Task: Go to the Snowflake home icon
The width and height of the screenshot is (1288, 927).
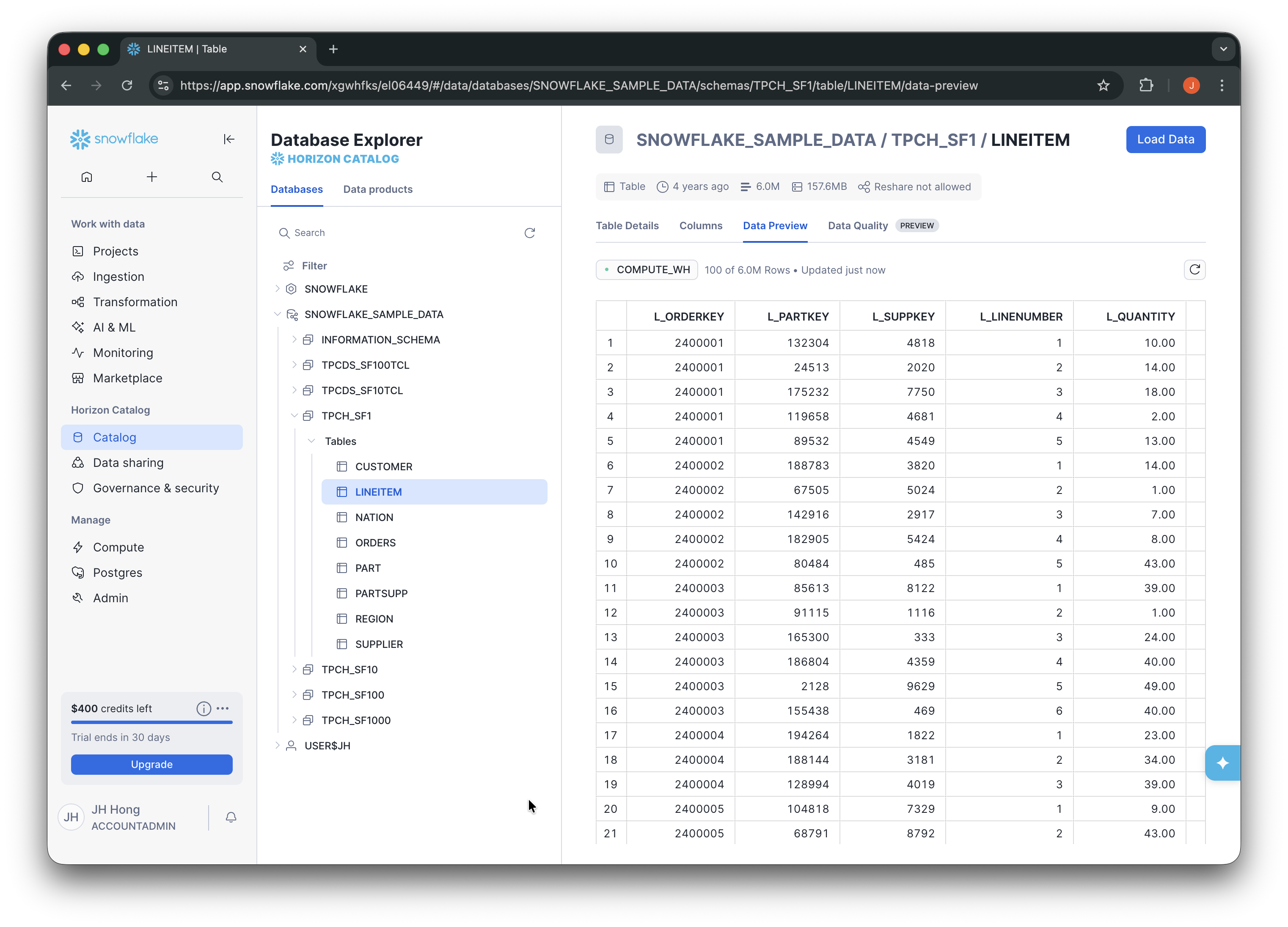Action: (x=86, y=177)
